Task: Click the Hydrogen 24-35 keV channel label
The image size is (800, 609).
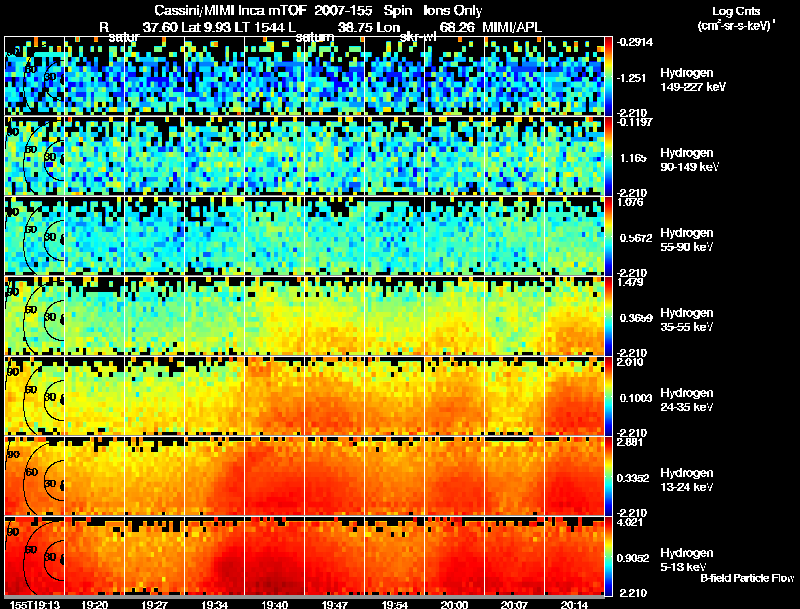Action: click(686, 400)
